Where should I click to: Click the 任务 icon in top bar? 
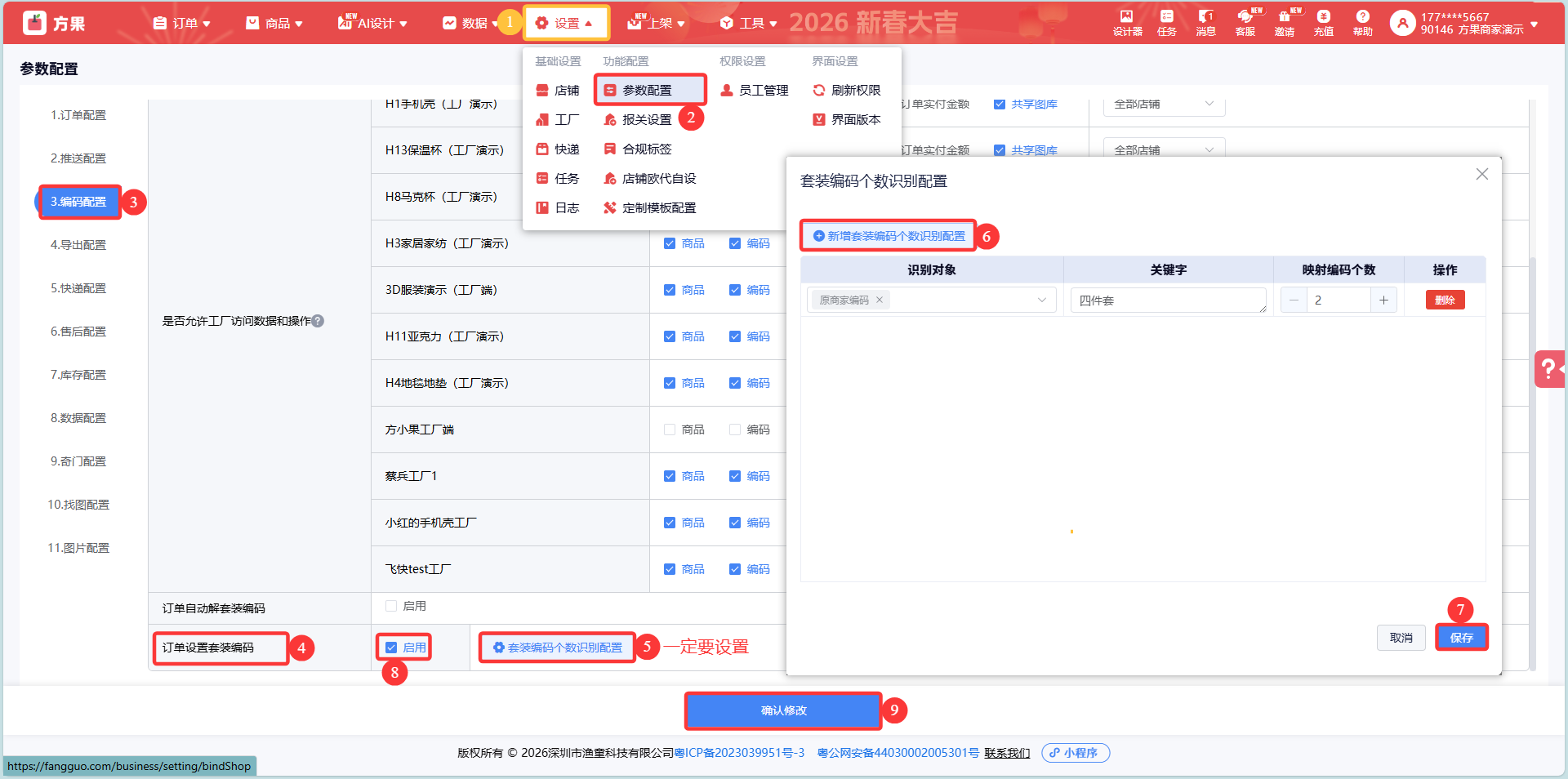[x=1166, y=22]
